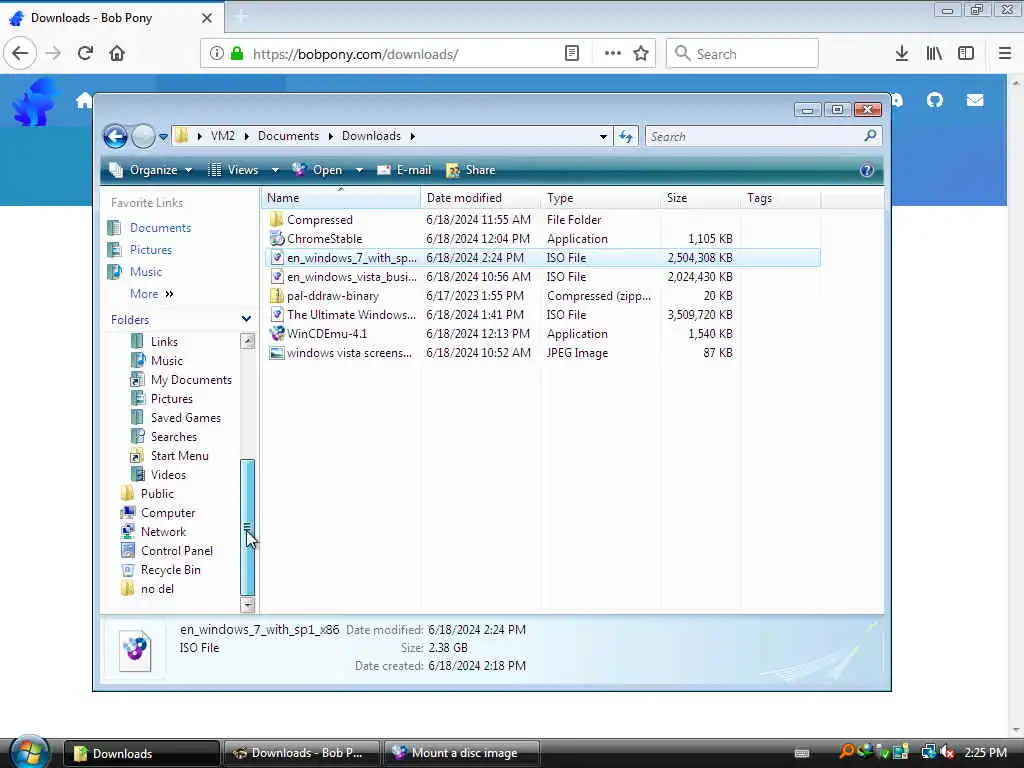
Task: Click the folder tree scroll down arrow
Action: click(248, 605)
